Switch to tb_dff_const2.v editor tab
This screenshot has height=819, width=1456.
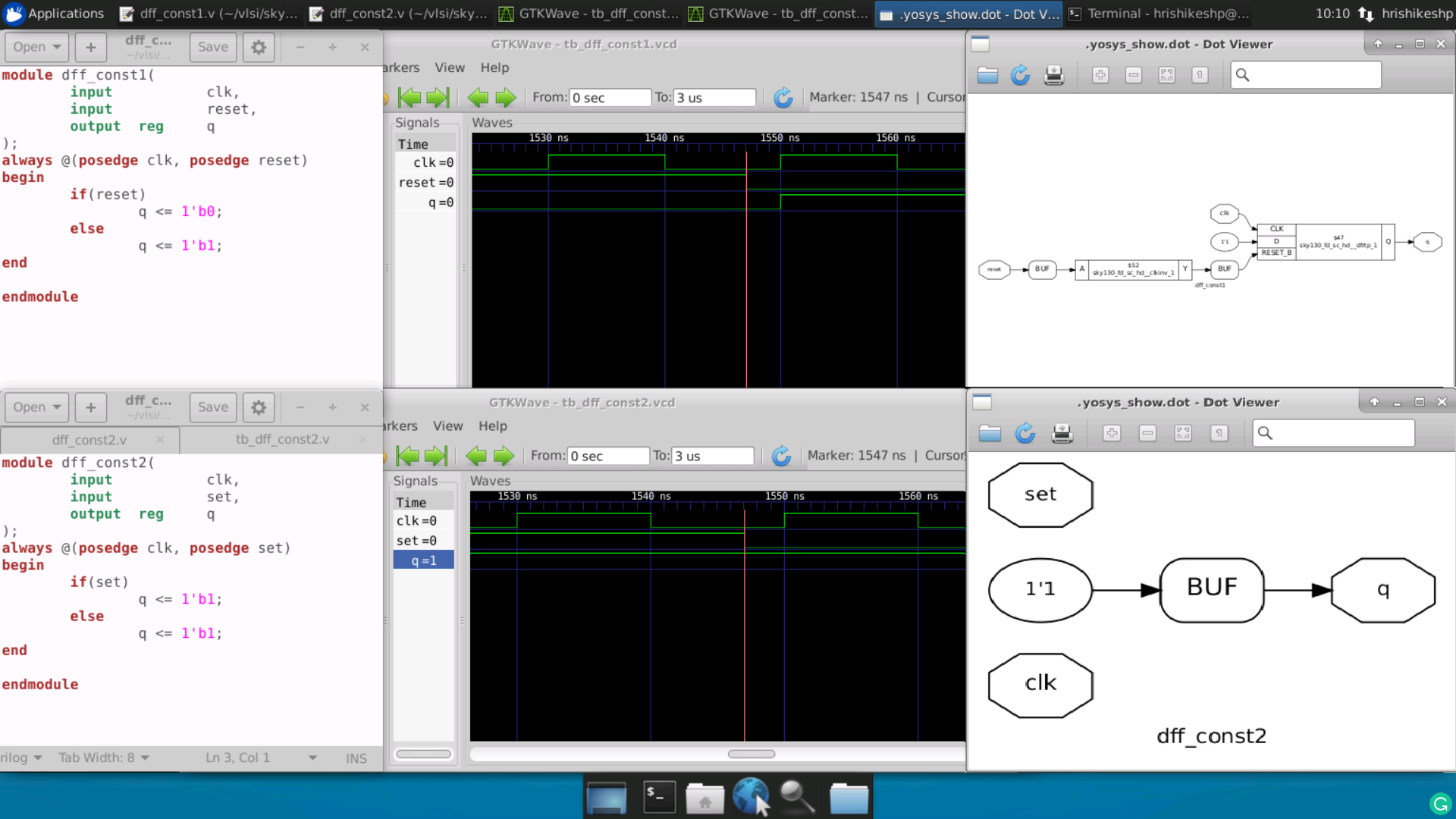tap(282, 439)
